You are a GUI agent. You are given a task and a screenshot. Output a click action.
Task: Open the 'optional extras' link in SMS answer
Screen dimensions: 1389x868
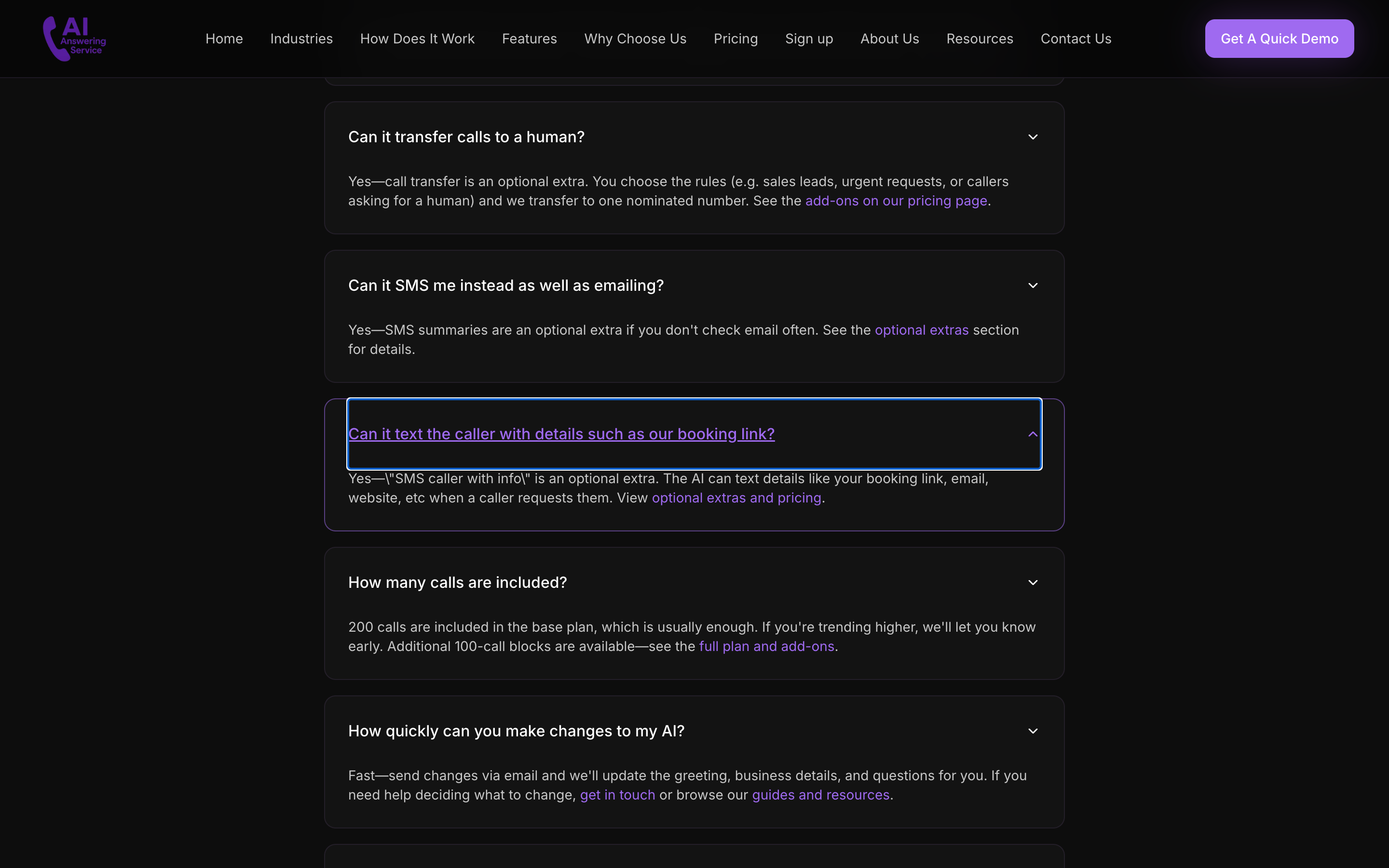[x=921, y=329]
